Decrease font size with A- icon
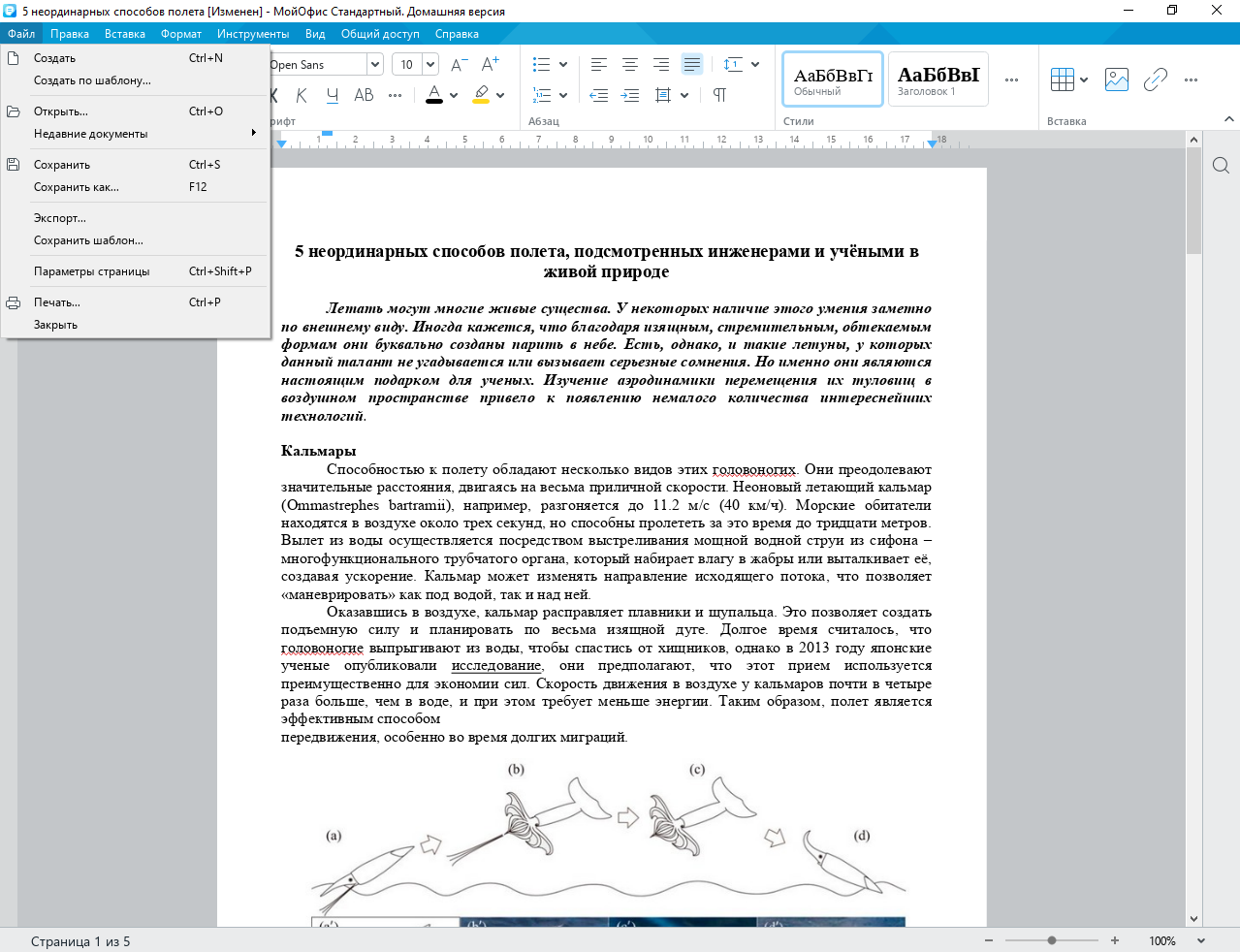The image size is (1240, 952). [460, 65]
